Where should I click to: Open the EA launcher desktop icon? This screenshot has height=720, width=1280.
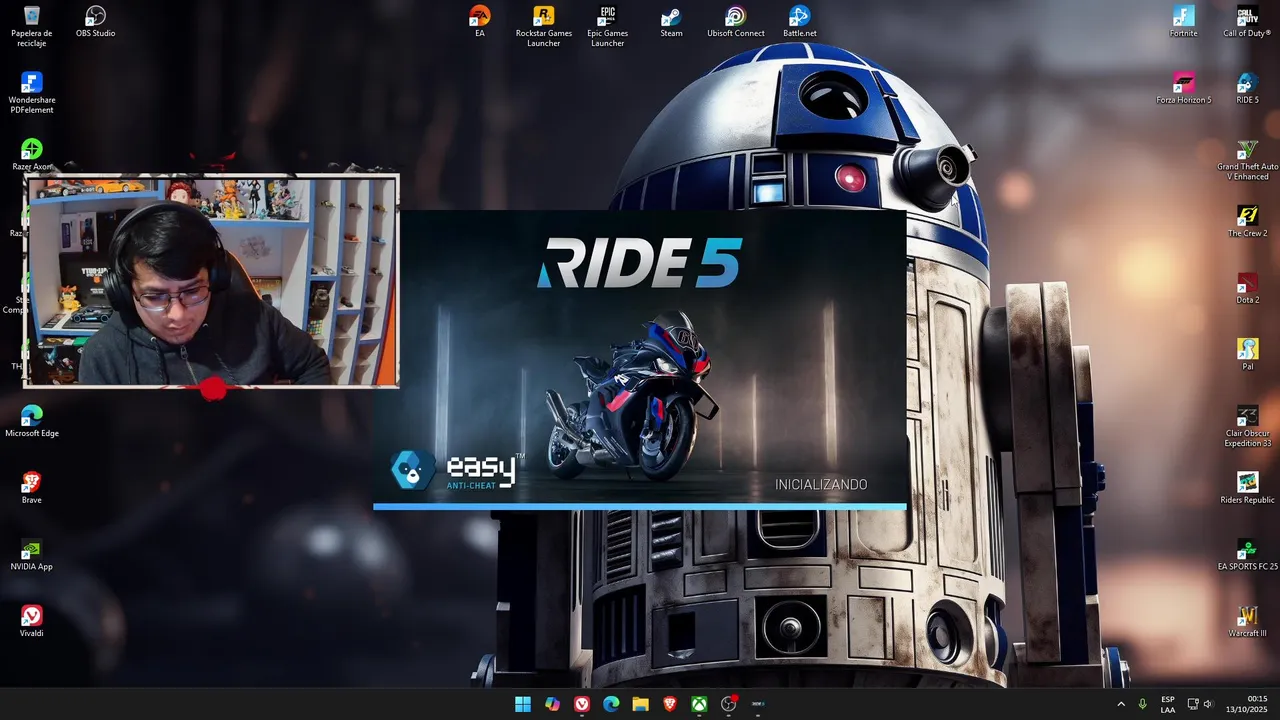click(480, 22)
